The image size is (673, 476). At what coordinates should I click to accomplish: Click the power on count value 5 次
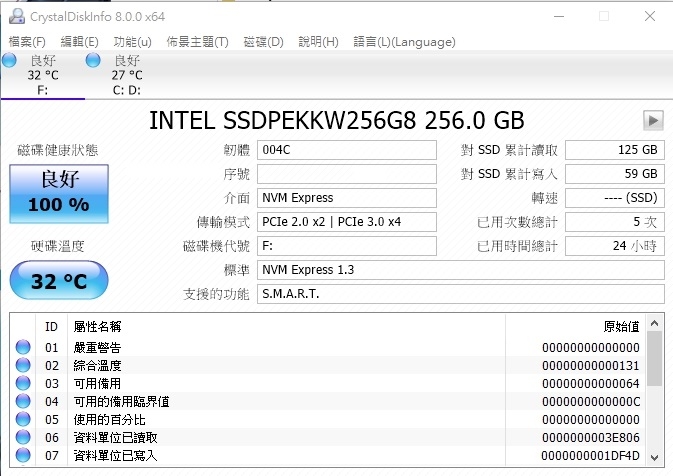615,222
